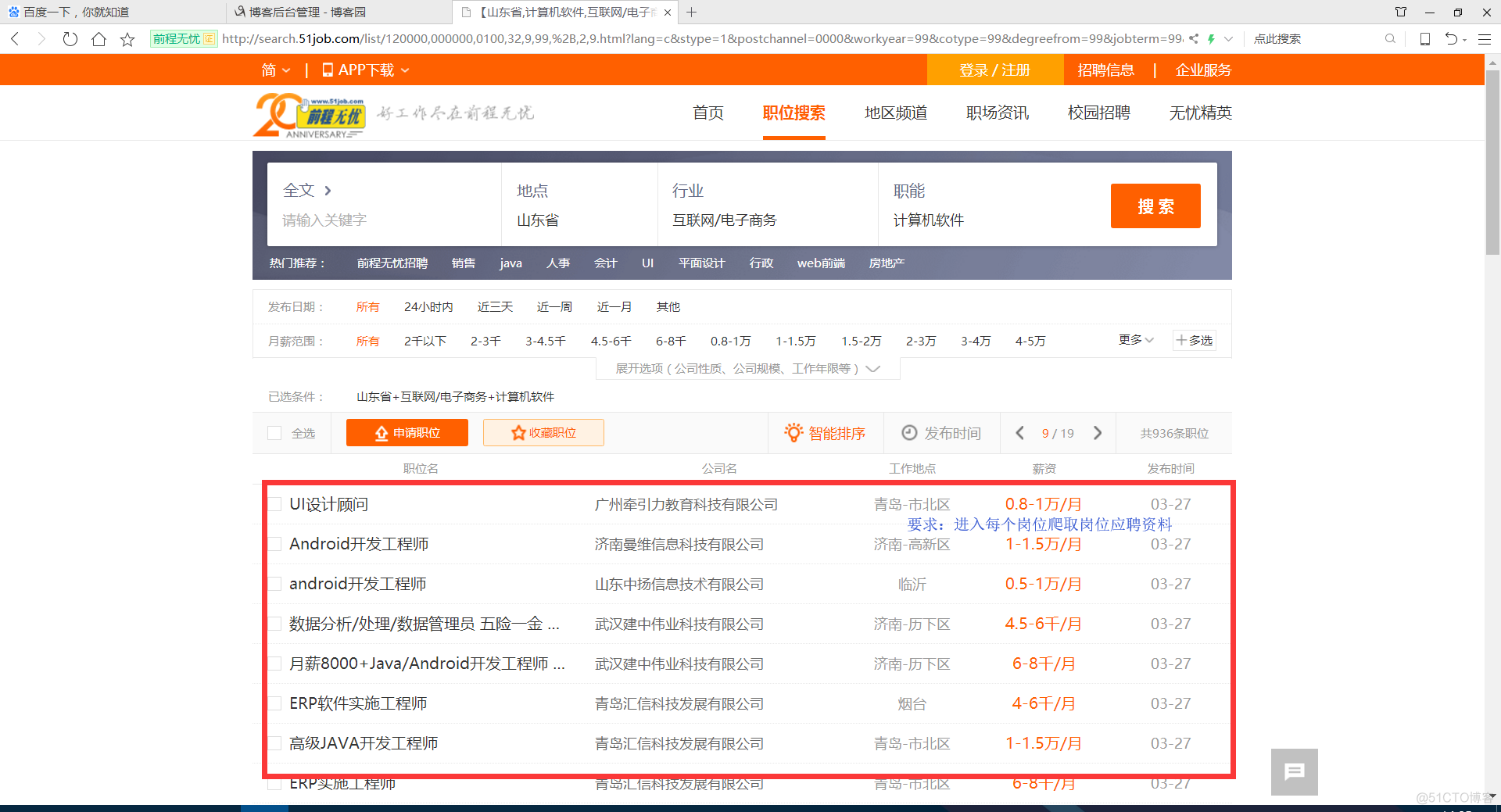
Task: Click the browser forward arrow
Action: coord(41,38)
